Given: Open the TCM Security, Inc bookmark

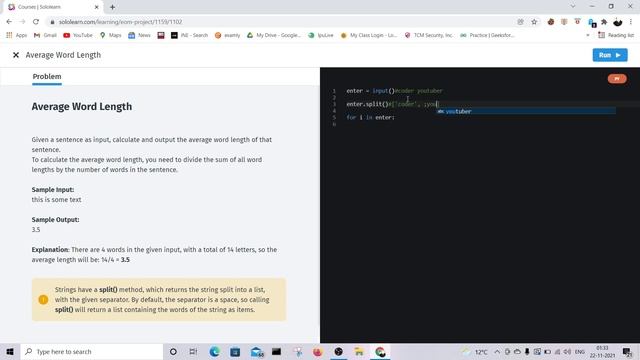Looking at the screenshot, I should 429,36.
